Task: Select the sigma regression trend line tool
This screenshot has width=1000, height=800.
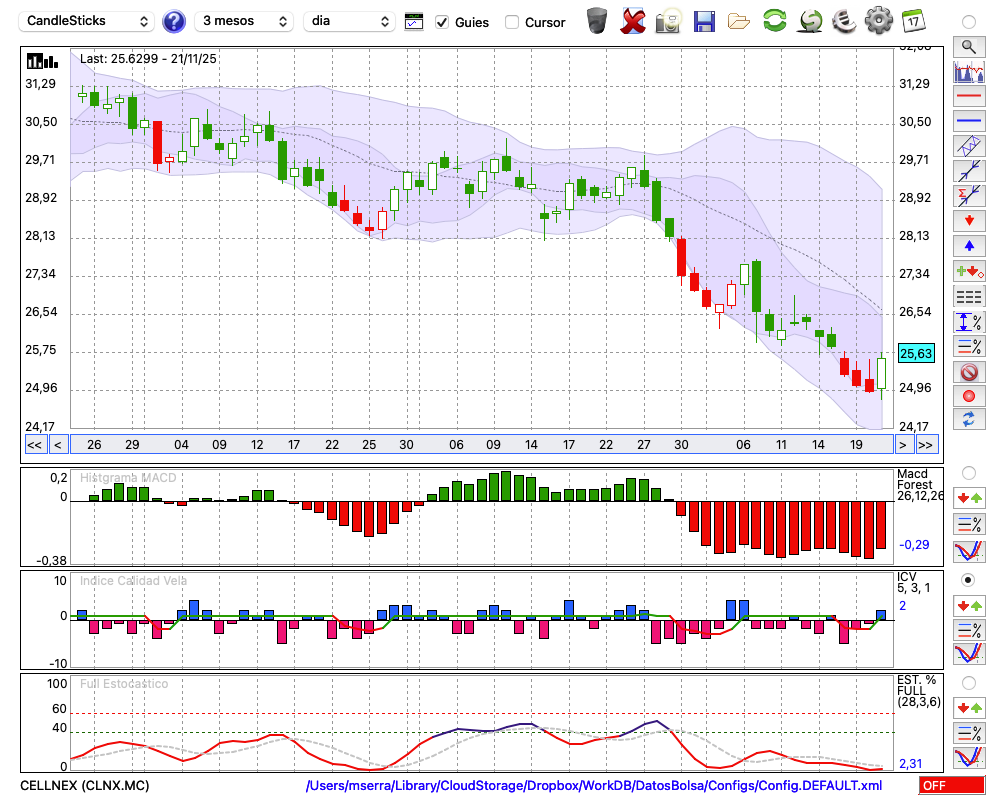Action: [x=969, y=195]
